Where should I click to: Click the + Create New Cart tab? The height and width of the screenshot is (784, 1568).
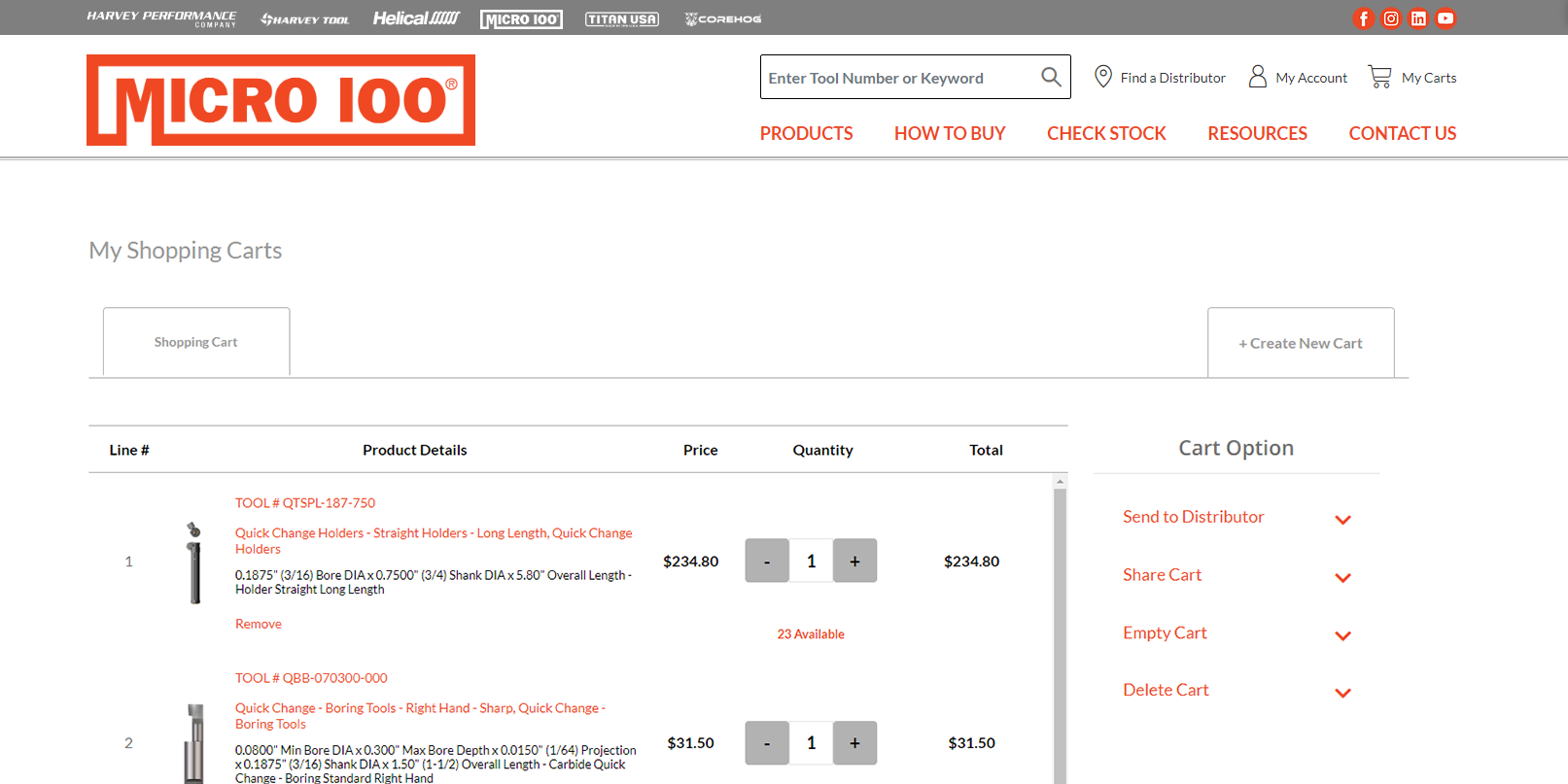(1301, 343)
